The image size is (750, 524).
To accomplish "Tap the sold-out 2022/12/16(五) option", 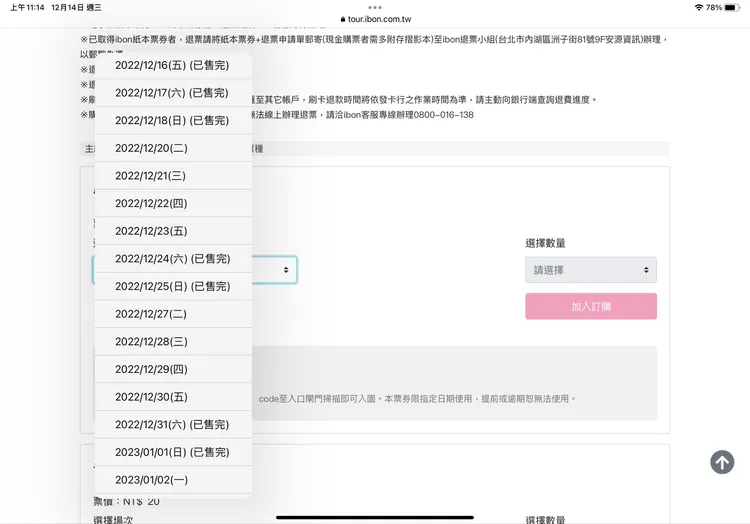I will coord(172,65).
